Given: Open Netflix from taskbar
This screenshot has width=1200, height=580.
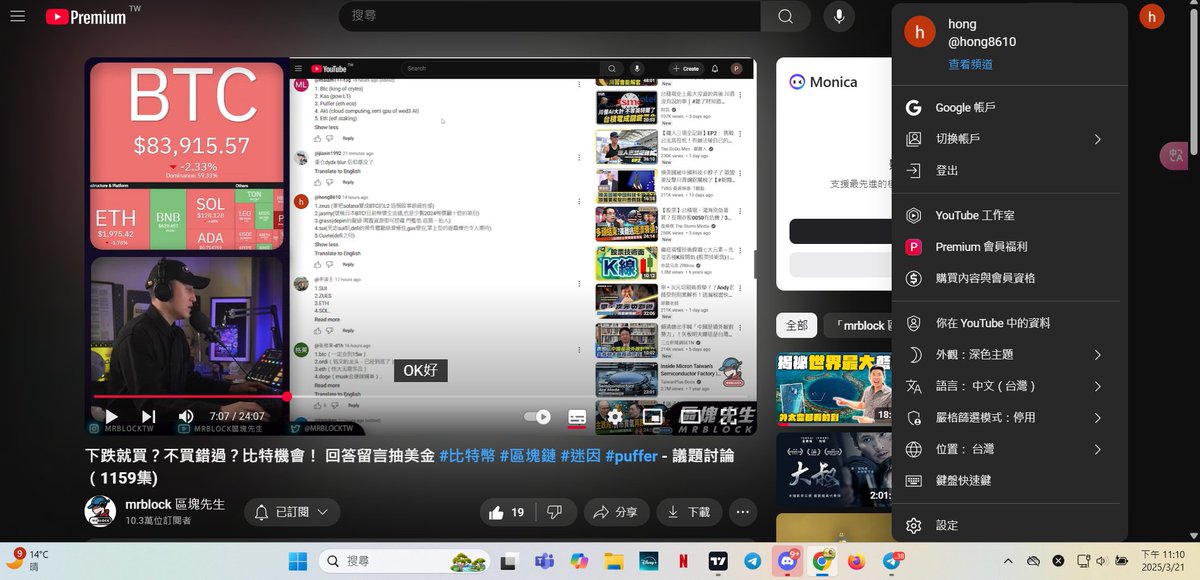Looking at the screenshot, I should click(x=683, y=561).
